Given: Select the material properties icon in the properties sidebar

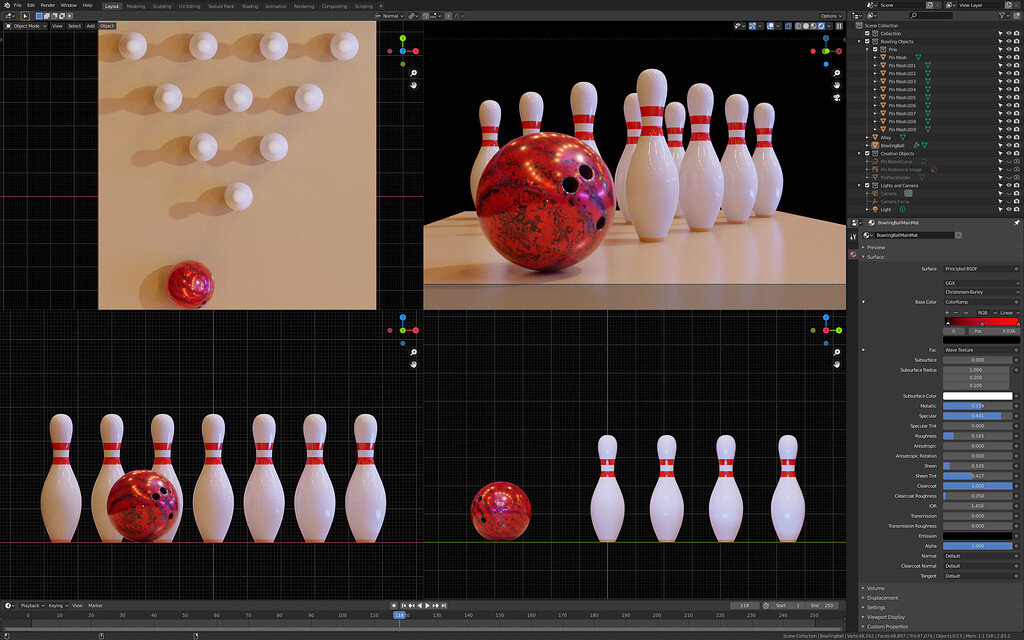Looking at the screenshot, I should [x=852, y=254].
